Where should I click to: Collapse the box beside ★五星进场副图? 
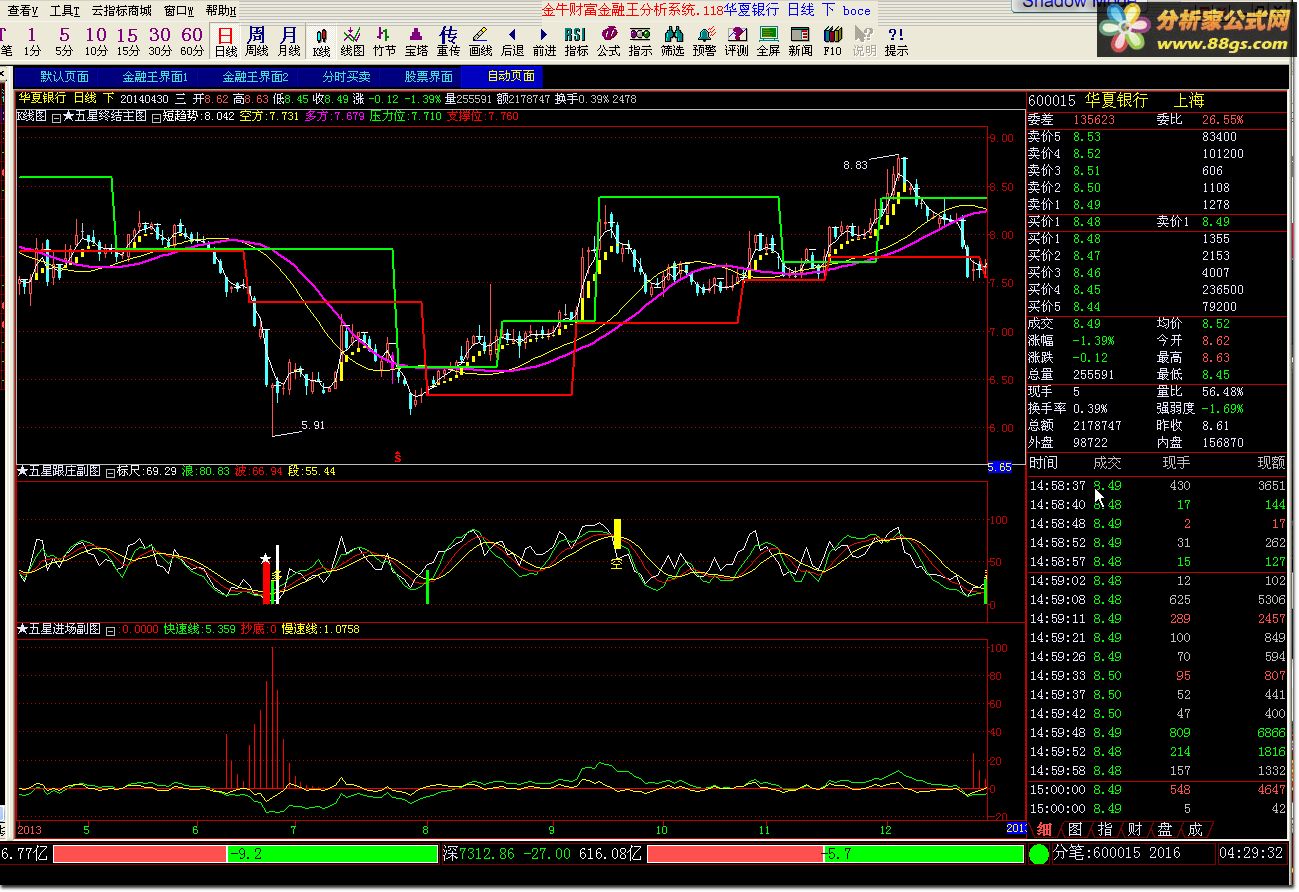[x=110, y=630]
